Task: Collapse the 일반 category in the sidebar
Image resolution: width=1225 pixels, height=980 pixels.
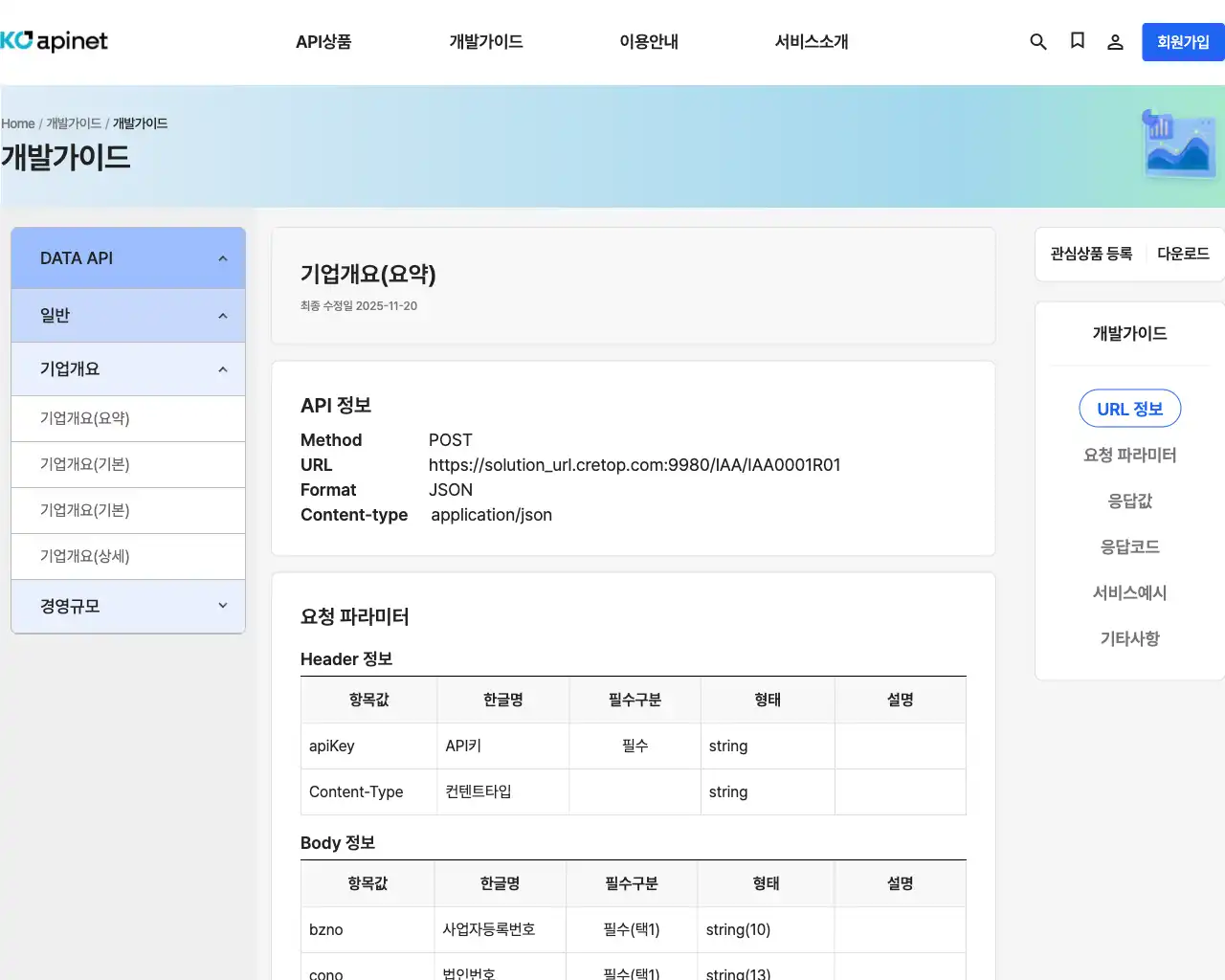Action: (x=127, y=315)
